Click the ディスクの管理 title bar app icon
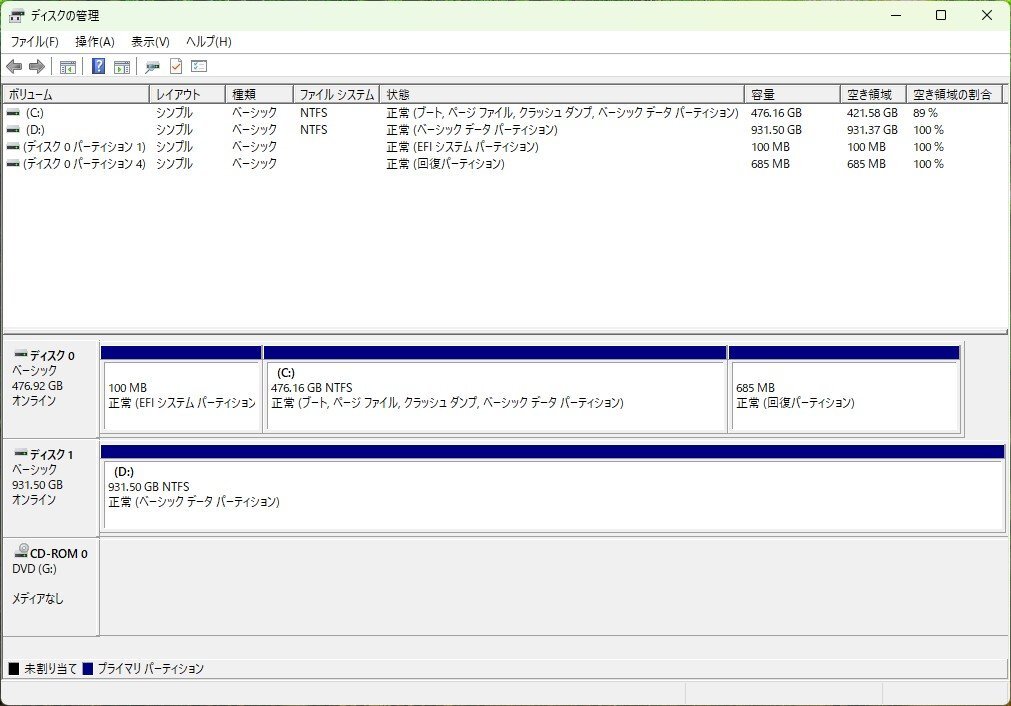The width and height of the screenshot is (1011, 706). (x=16, y=15)
